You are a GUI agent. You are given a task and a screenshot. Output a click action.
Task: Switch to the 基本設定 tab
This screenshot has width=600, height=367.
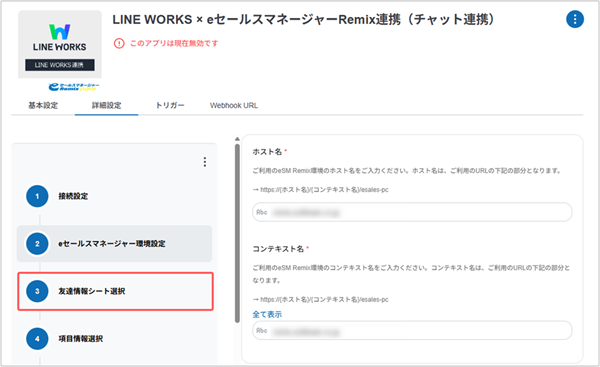tap(43, 106)
